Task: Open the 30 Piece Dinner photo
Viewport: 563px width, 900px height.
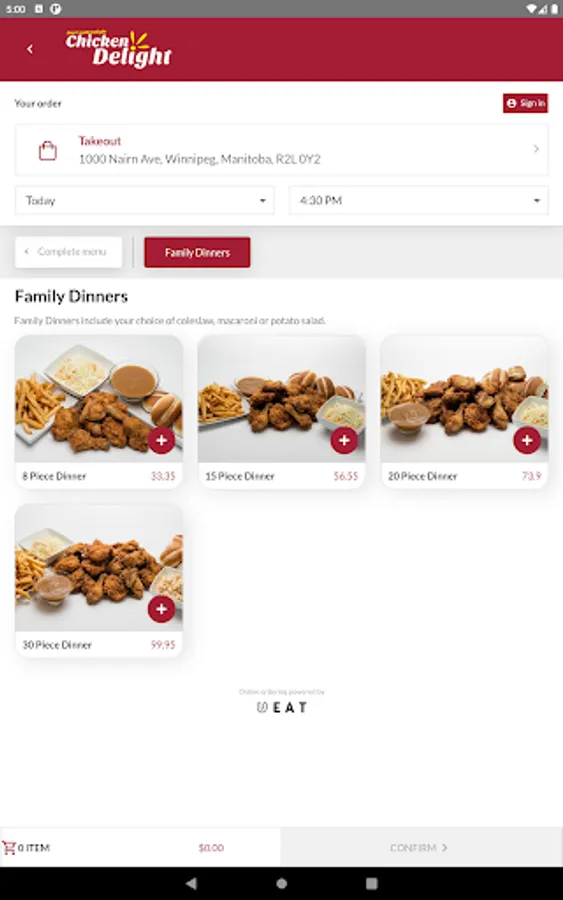Action: [99, 567]
